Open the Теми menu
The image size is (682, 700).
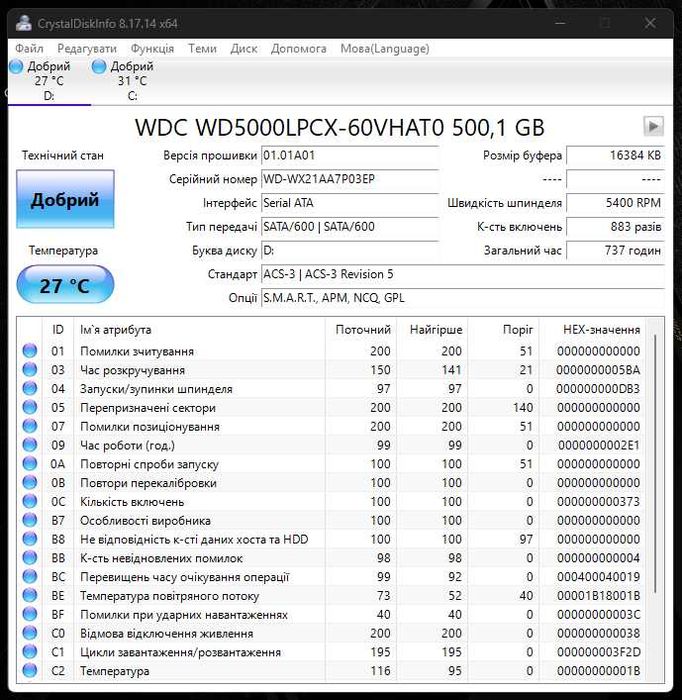coord(202,48)
